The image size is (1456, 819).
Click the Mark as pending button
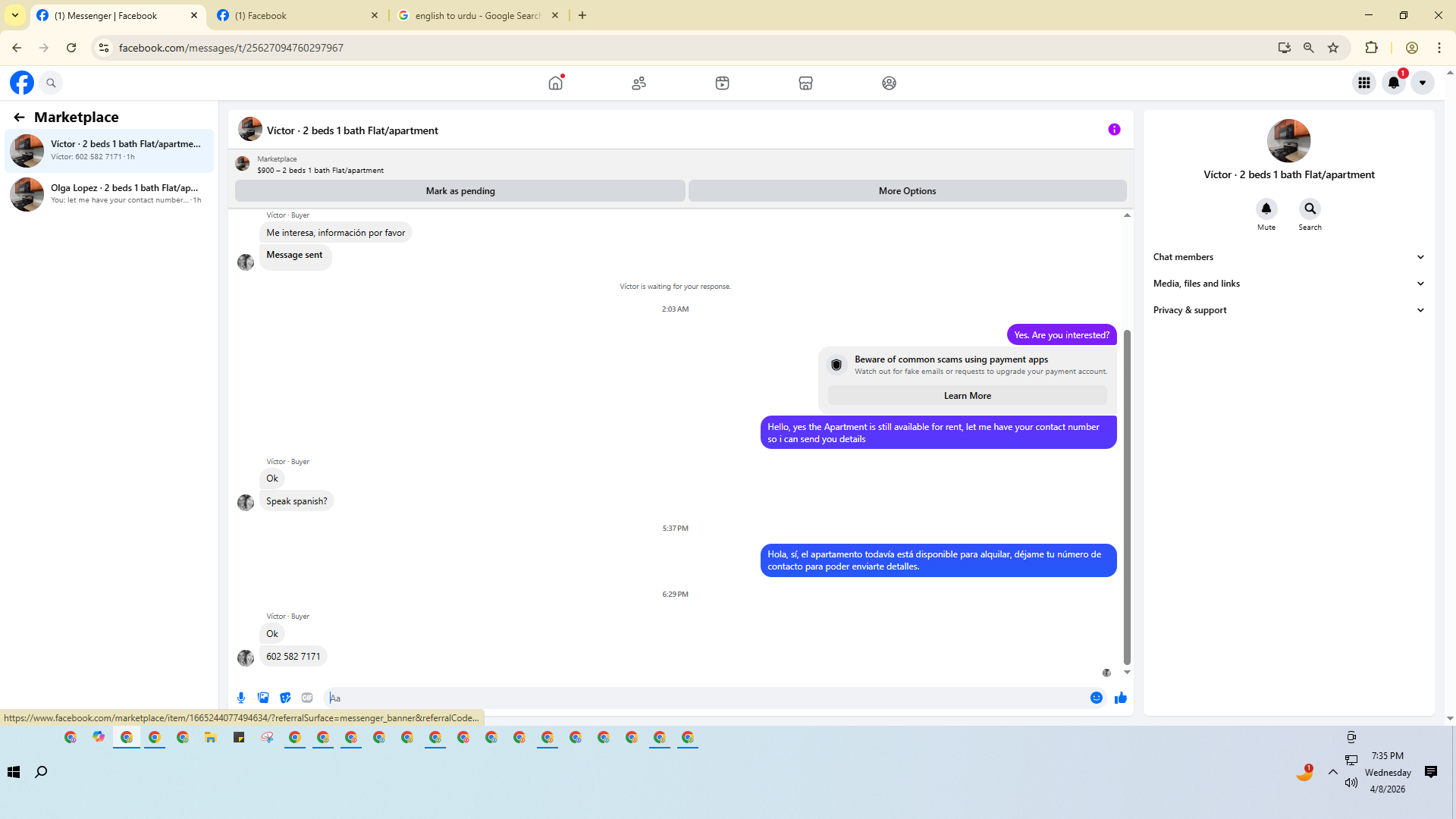(x=460, y=191)
